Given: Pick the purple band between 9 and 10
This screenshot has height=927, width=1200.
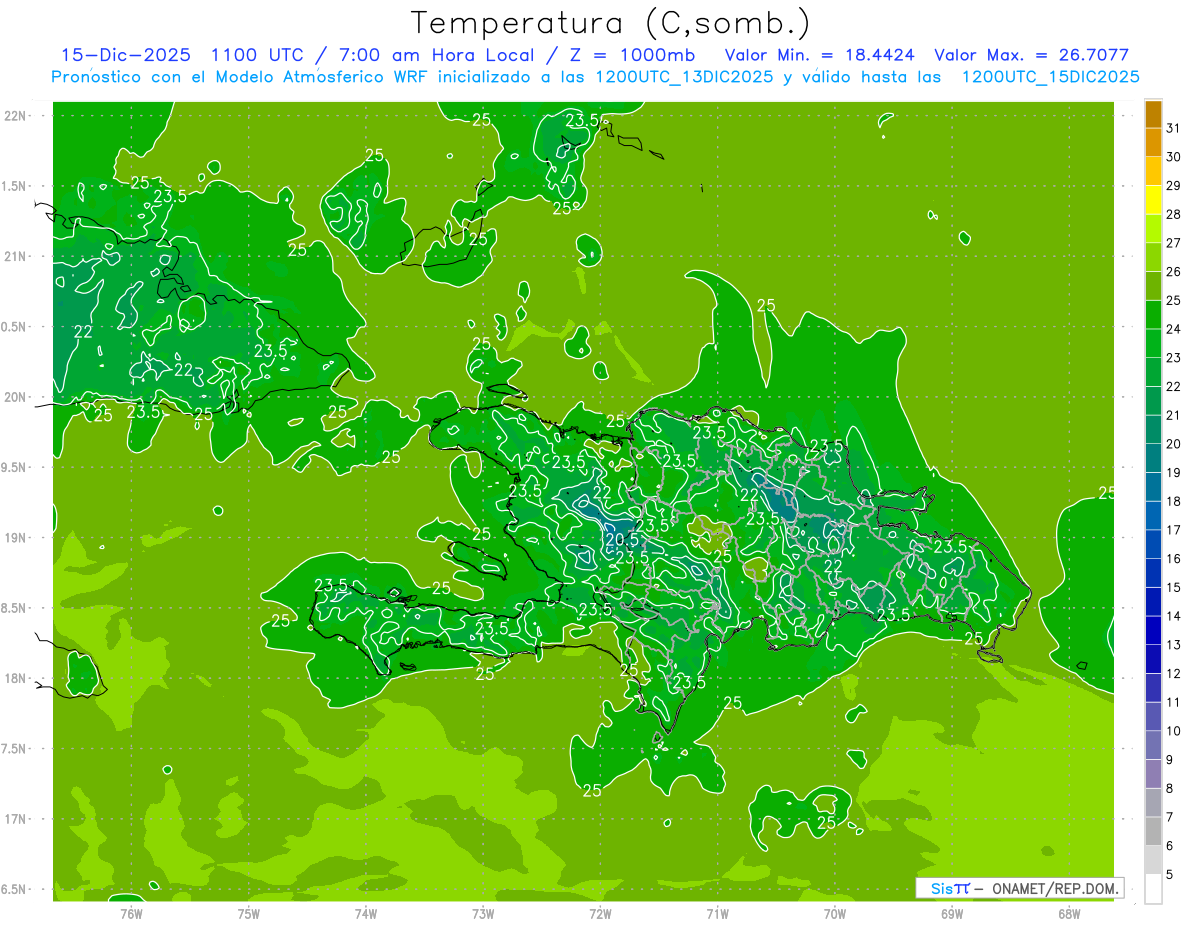Looking at the screenshot, I should [x=1153, y=745].
